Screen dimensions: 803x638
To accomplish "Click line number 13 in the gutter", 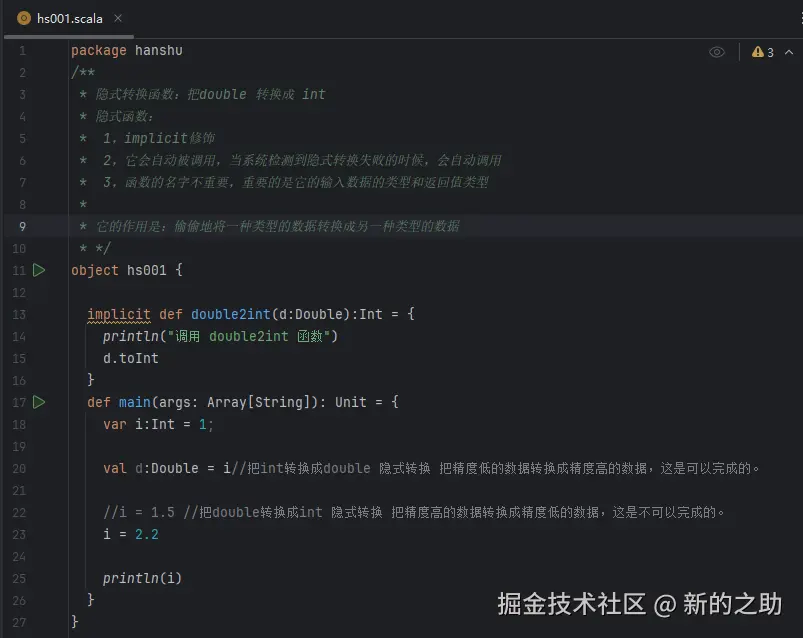I will click(x=21, y=313).
